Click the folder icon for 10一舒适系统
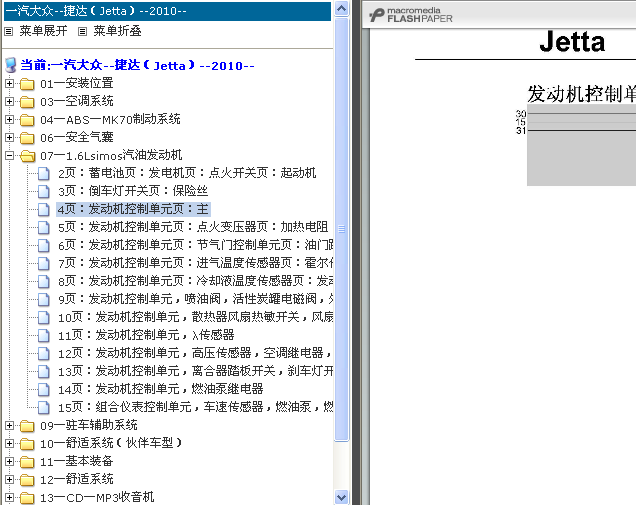 coord(27,444)
